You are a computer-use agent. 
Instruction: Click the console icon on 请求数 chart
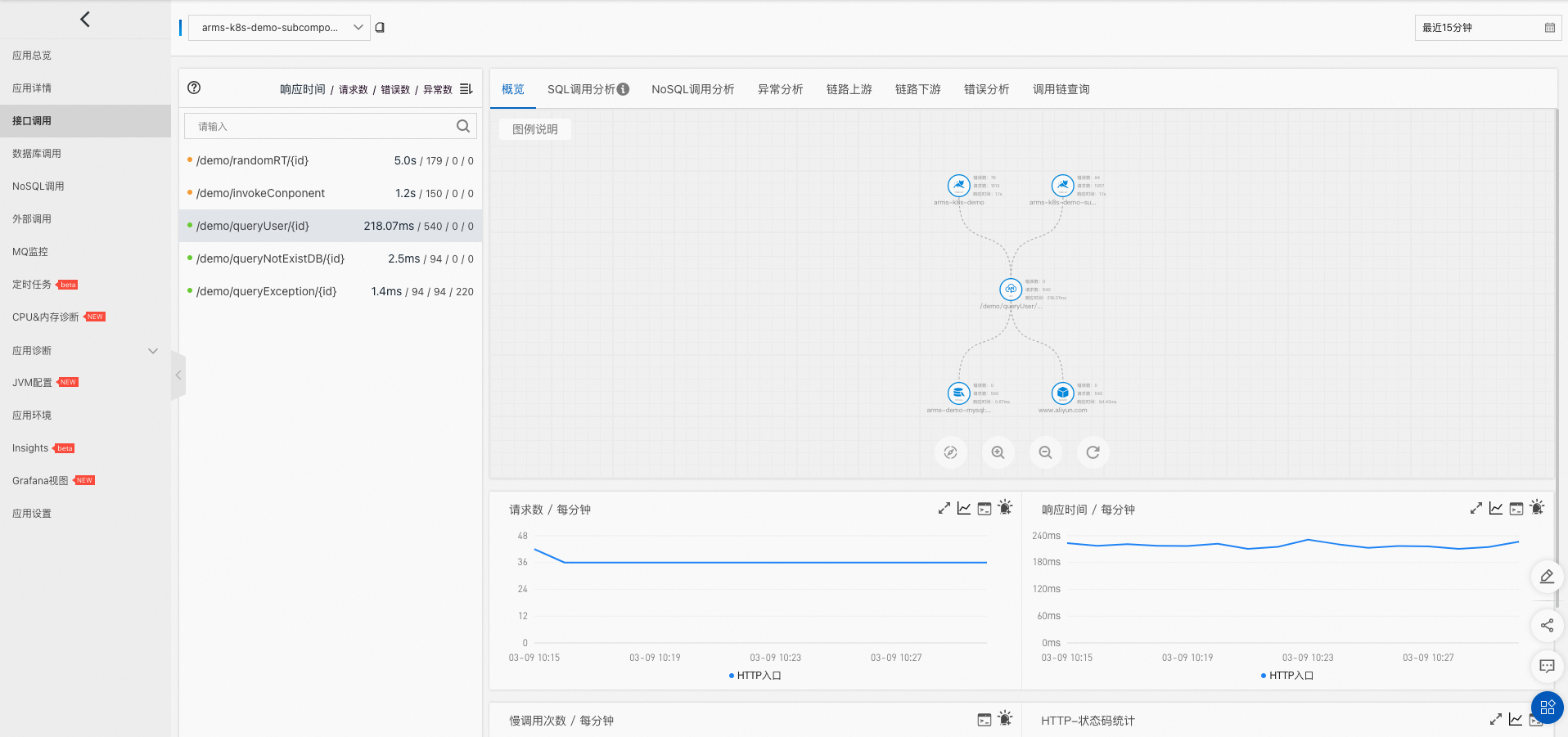pos(985,509)
